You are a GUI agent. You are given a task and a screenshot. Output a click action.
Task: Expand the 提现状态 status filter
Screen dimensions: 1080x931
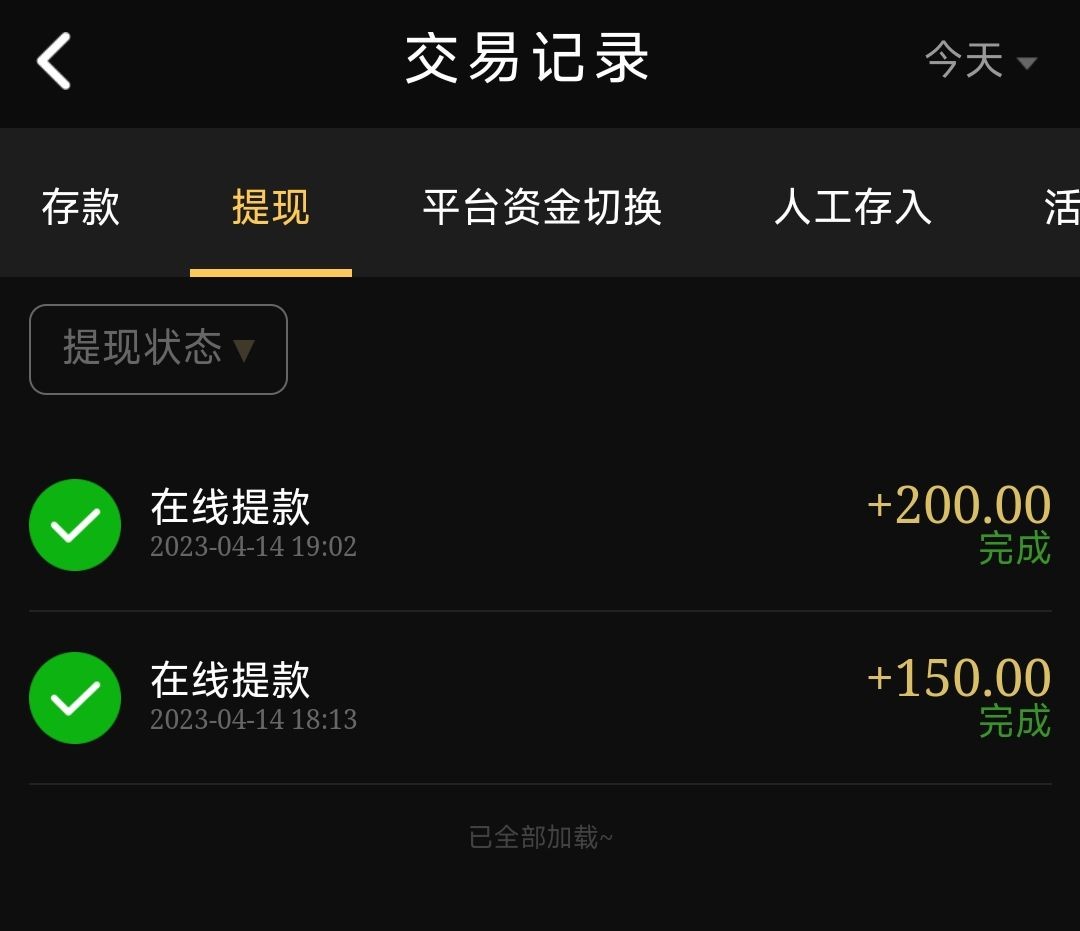point(158,349)
